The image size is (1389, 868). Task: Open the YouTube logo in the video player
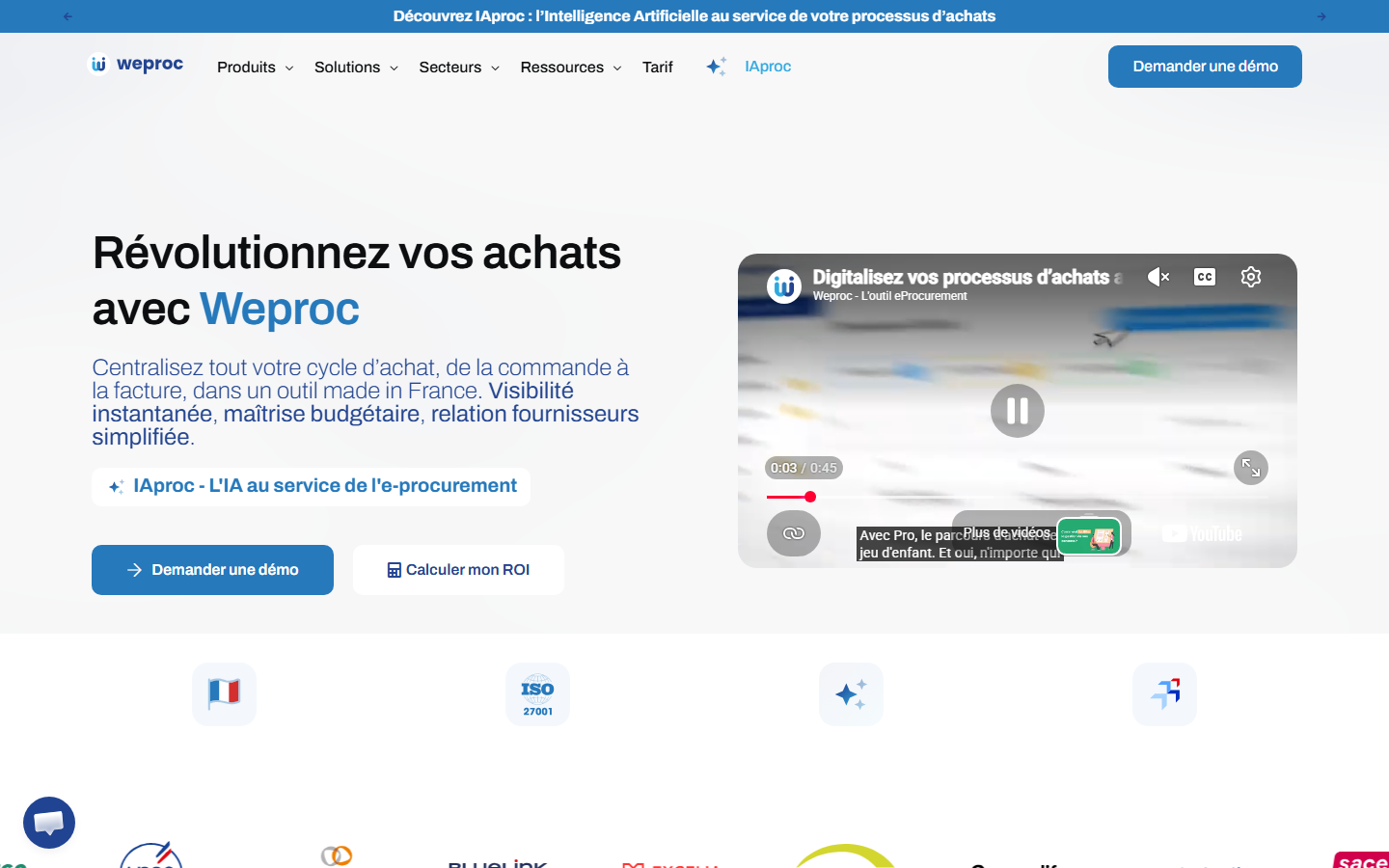(1202, 533)
